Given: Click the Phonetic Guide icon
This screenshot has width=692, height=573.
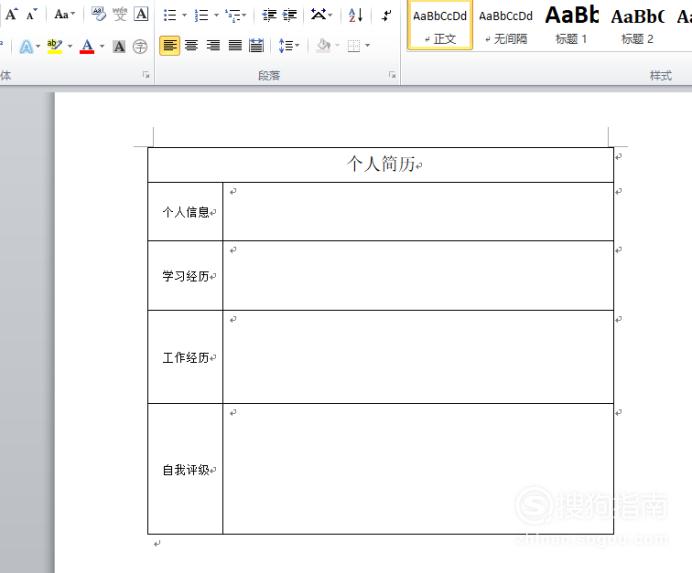Looking at the screenshot, I should coord(120,15).
